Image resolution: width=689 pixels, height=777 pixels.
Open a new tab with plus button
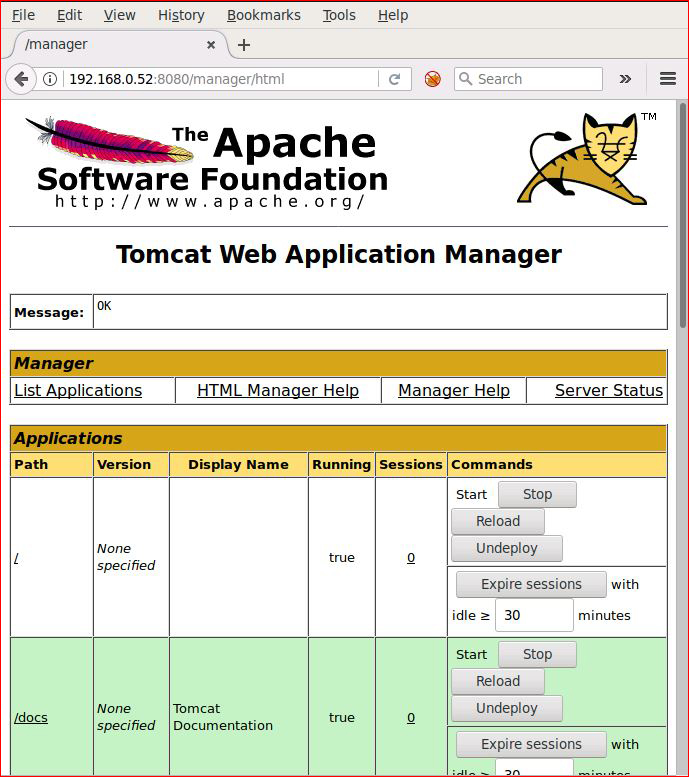click(243, 45)
